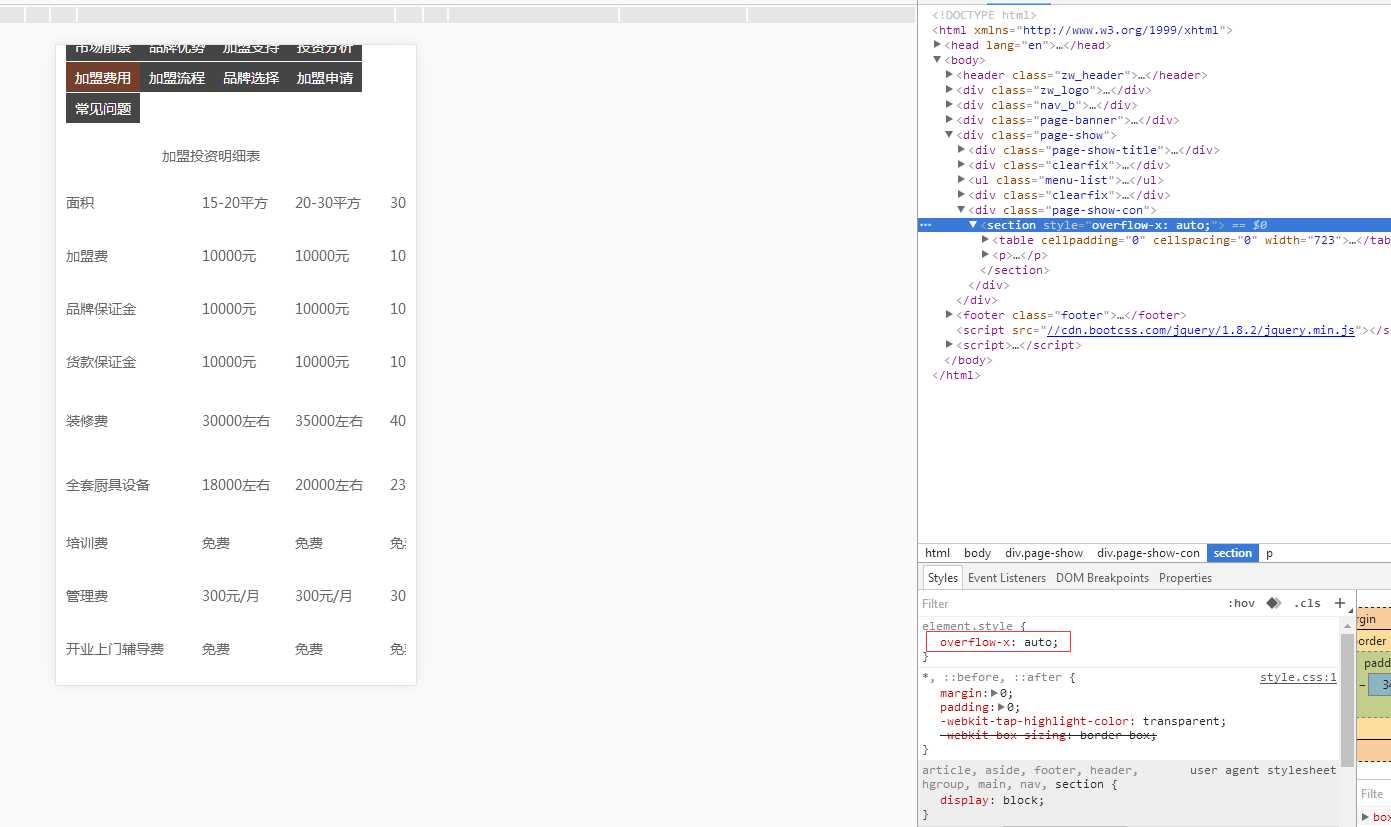The width and height of the screenshot is (1391, 827).
Task: Click the 常见问题 navigation button
Action: pyautogui.click(x=103, y=109)
